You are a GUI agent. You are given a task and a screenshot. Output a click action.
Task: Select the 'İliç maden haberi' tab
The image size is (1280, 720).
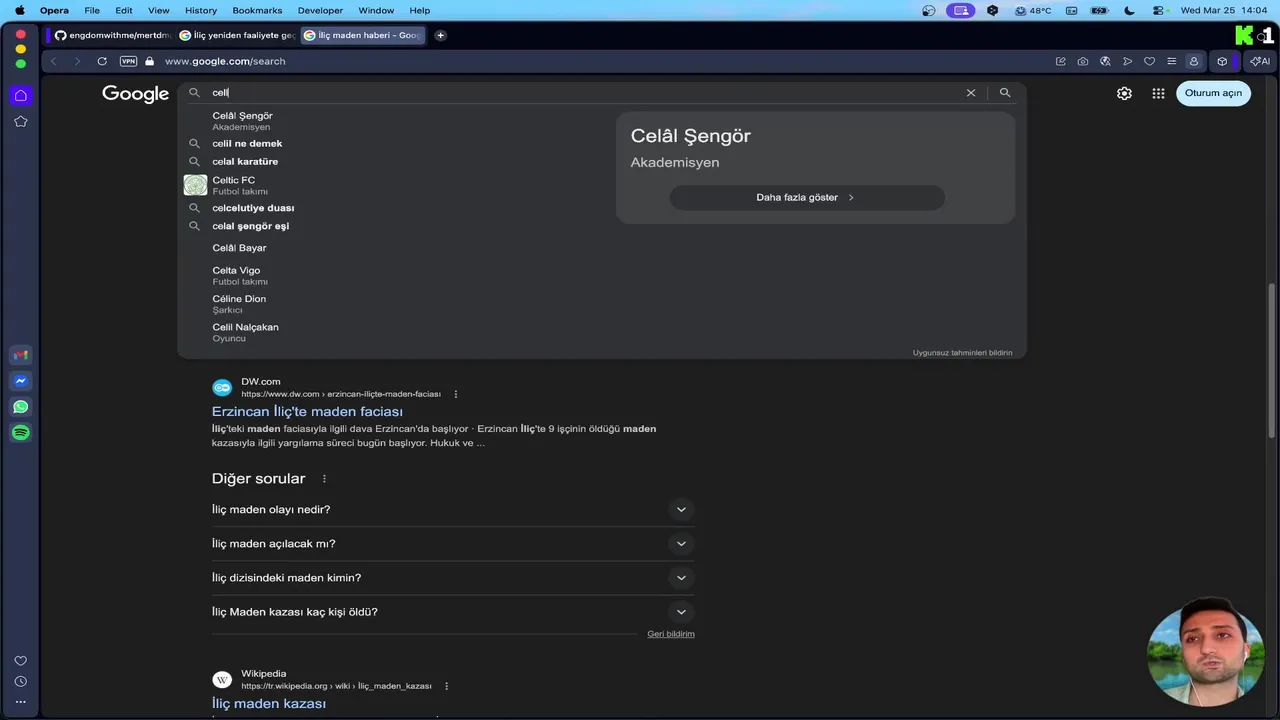(362, 35)
